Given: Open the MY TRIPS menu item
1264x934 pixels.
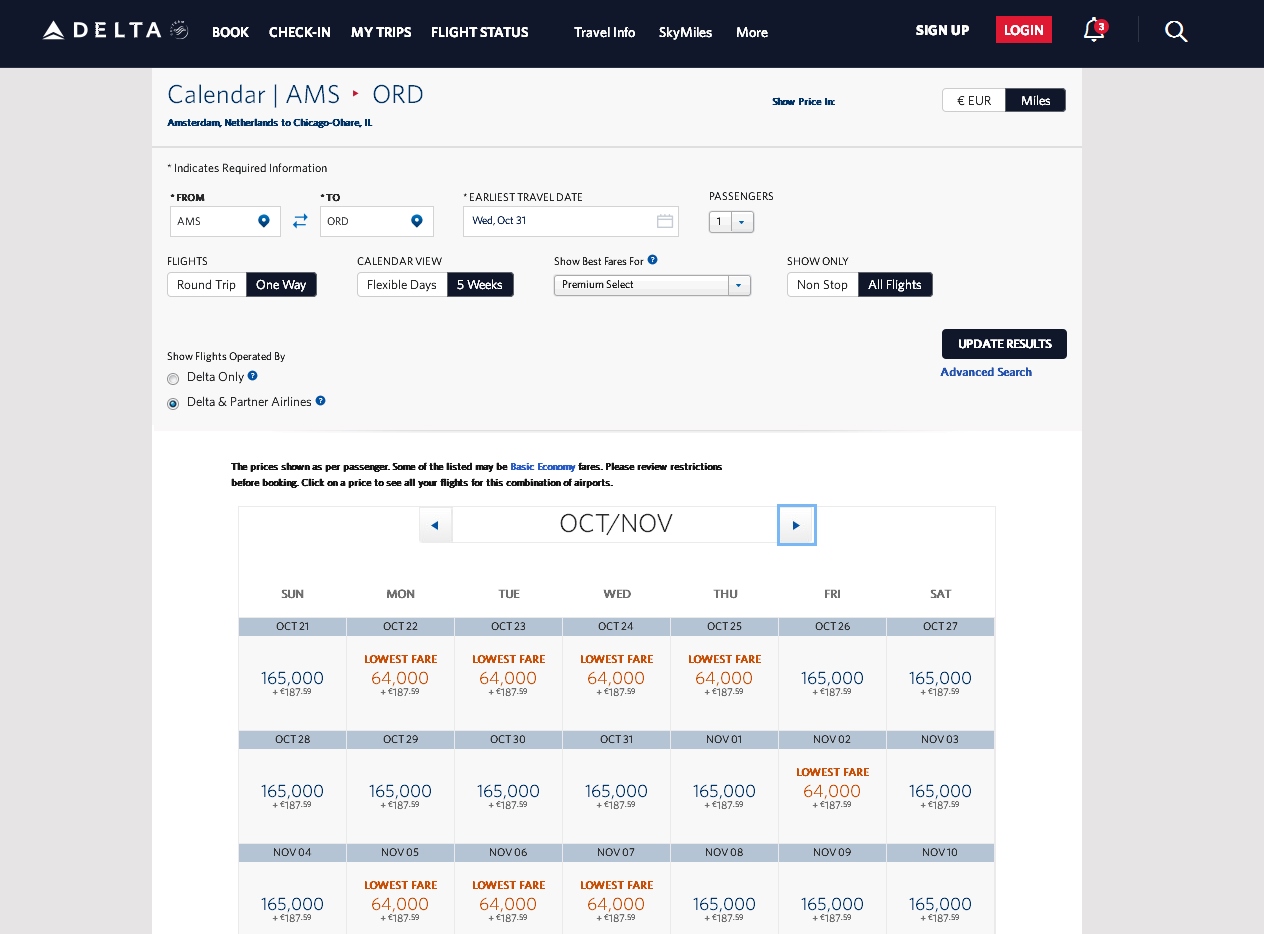Looking at the screenshot, I should tap(381, 32).
